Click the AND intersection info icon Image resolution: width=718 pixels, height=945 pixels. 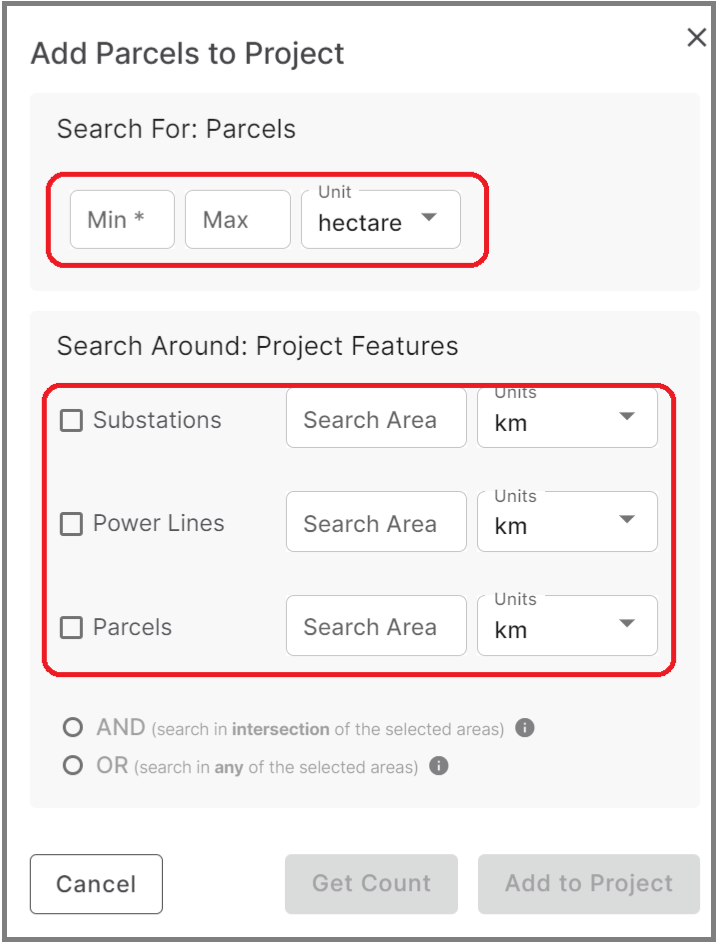click(525, 727)
